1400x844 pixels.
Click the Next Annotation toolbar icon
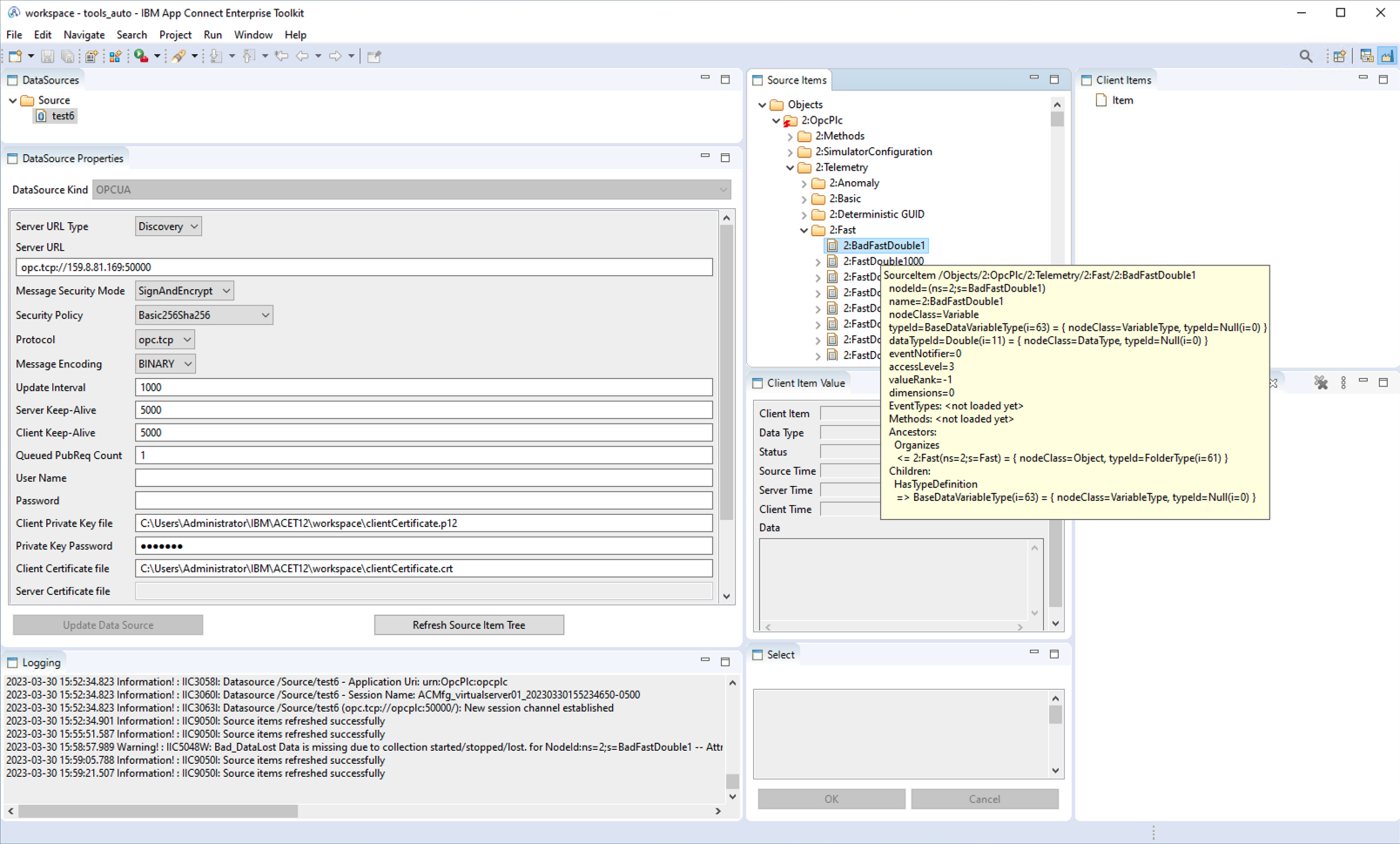pos(216,56)
